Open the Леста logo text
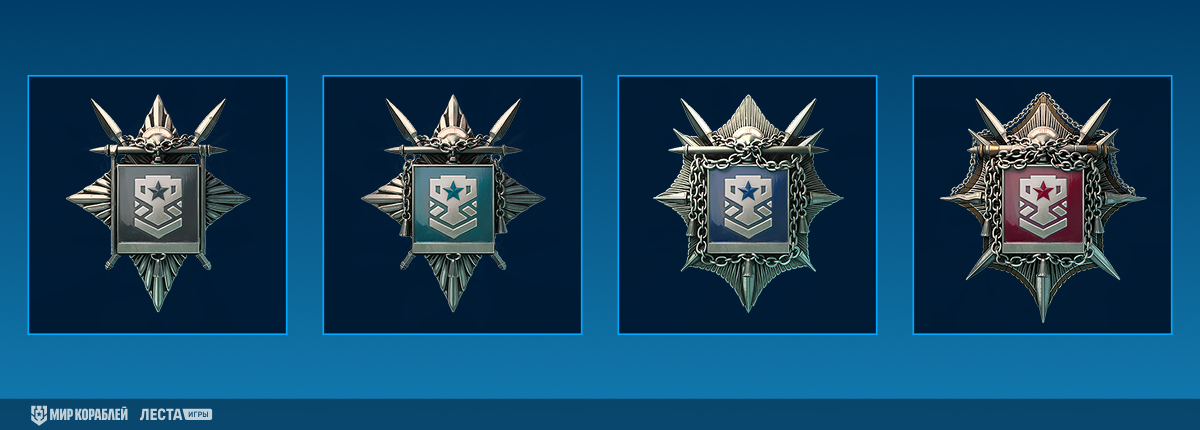This screenshot has width=1200, height=430. tap(159, 414)
